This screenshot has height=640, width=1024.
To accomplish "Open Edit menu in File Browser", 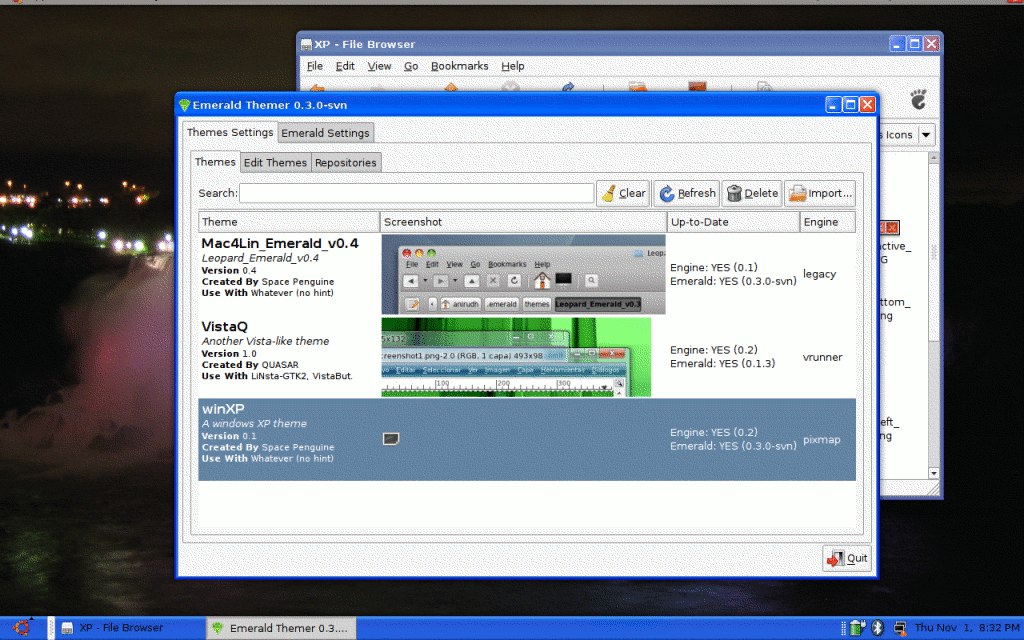I will pos(345,66).
